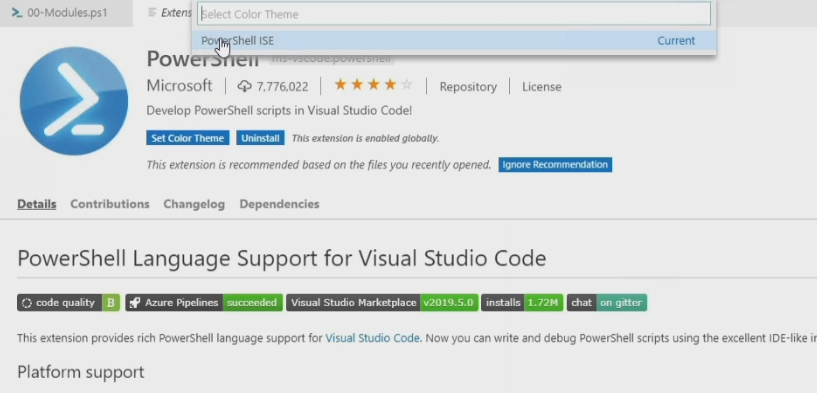This screenshot has width=817, height=393.
Task: Click the Ignore Recommendation button
Action: [555, 165]
